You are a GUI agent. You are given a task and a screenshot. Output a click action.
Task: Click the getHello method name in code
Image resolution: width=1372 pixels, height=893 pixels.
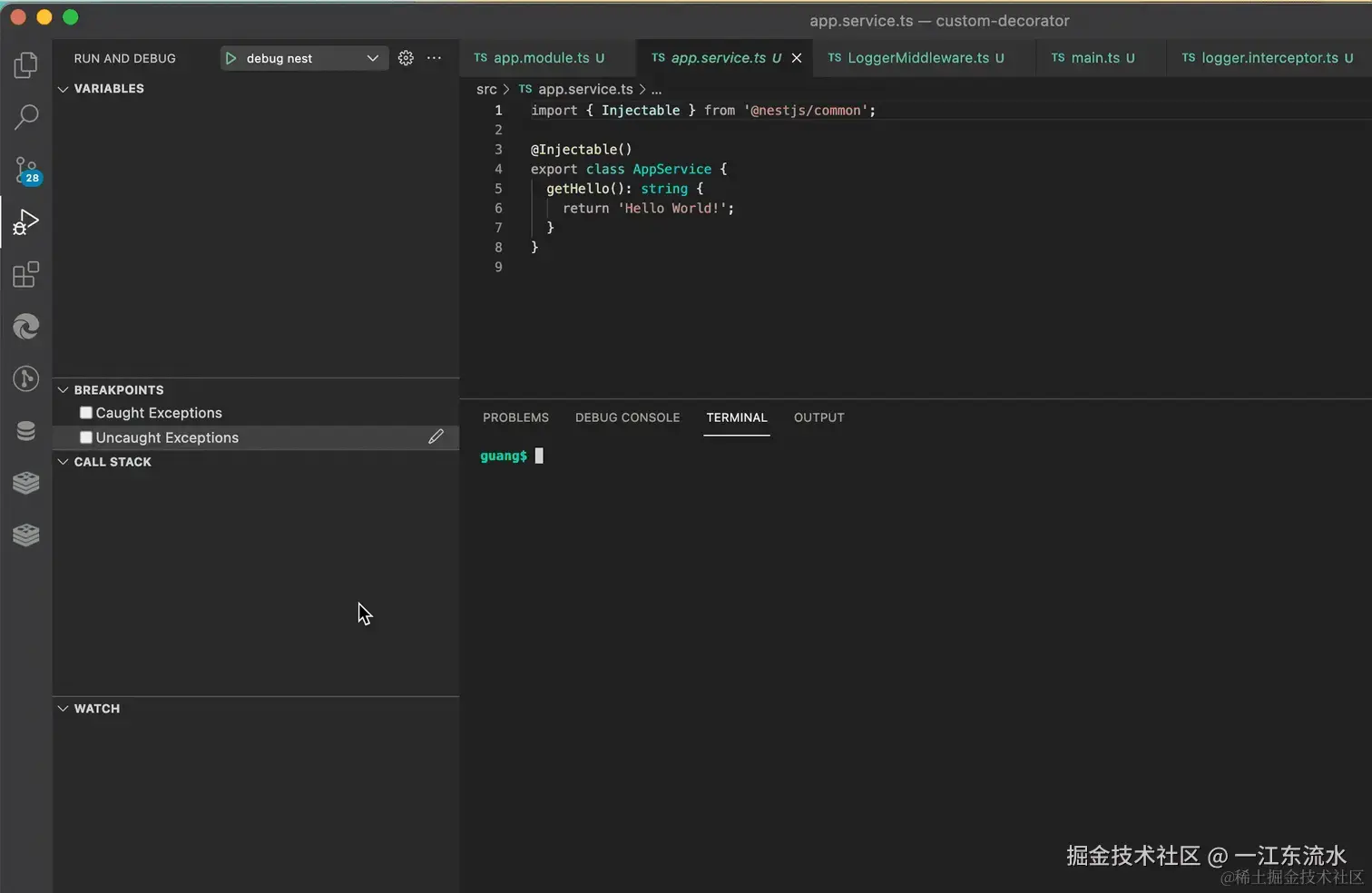577,189
